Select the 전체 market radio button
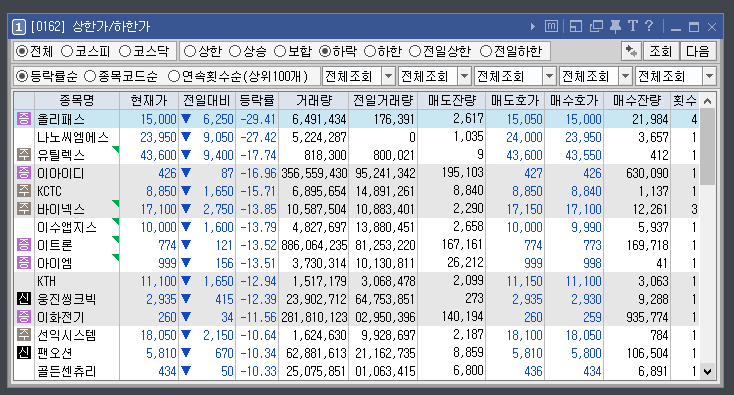Image resolution: width=734 pixels, height=395 pixels. point(22,51)
